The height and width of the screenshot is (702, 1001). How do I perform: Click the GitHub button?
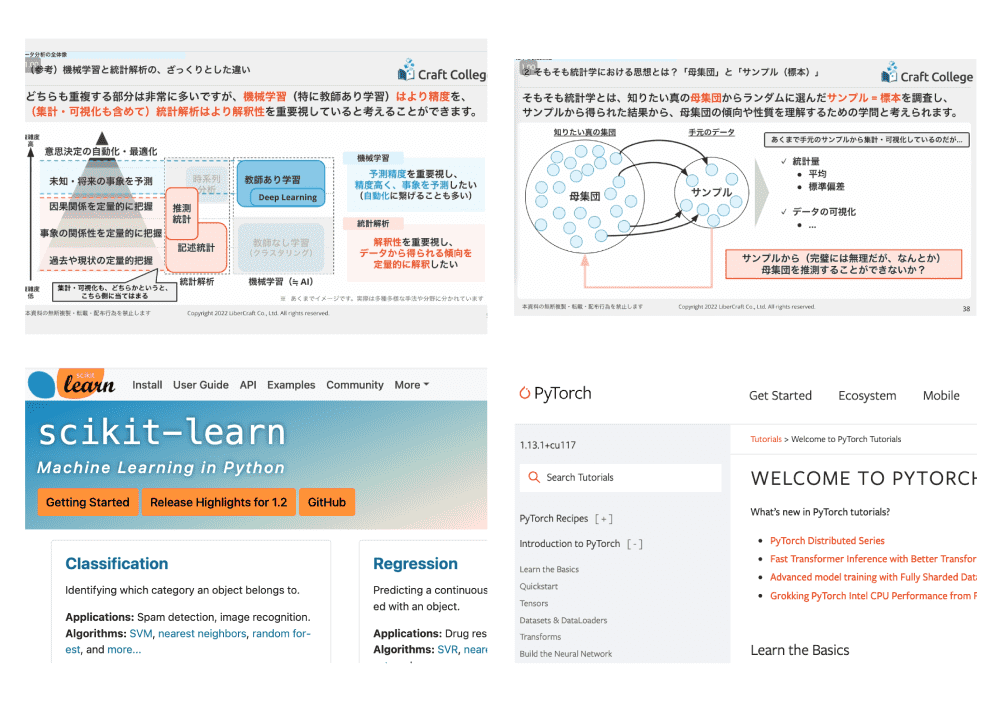tap(327, 502)
